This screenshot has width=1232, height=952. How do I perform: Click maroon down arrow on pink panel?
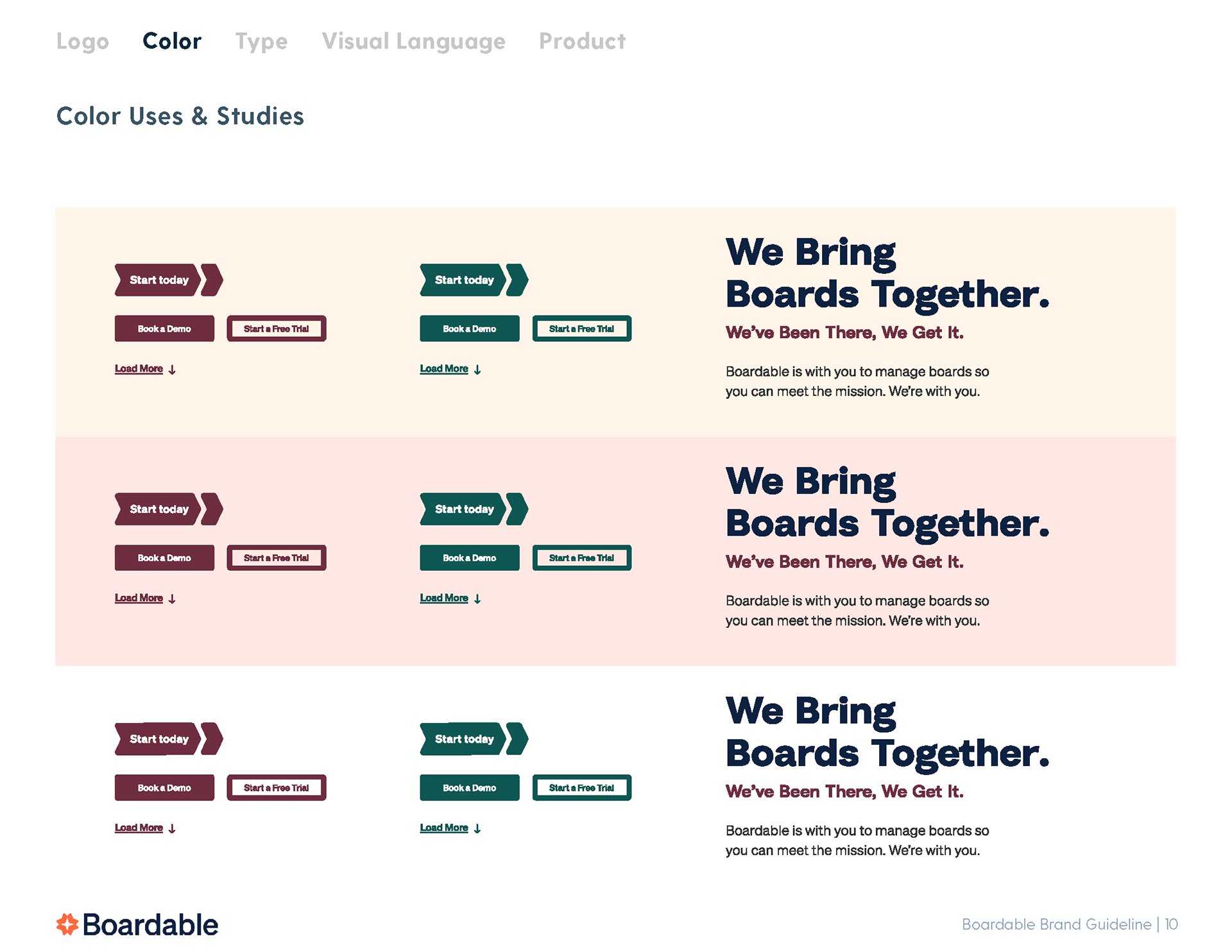coord(172,599)
